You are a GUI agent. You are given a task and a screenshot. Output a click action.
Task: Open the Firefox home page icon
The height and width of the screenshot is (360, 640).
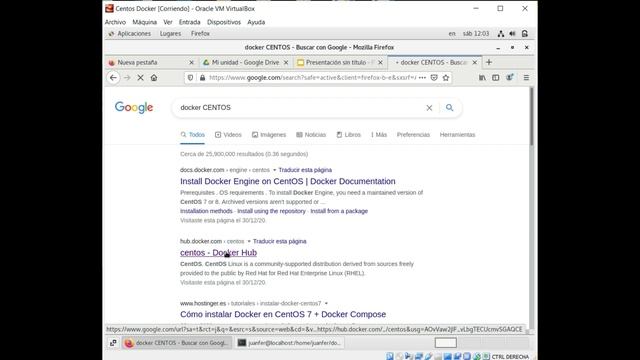(x=154, y=78)
